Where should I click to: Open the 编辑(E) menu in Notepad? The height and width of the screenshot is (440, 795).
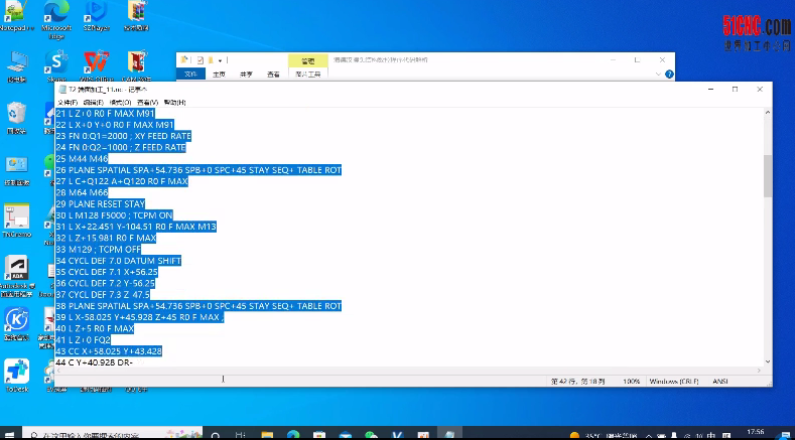(x=94, y=102)
